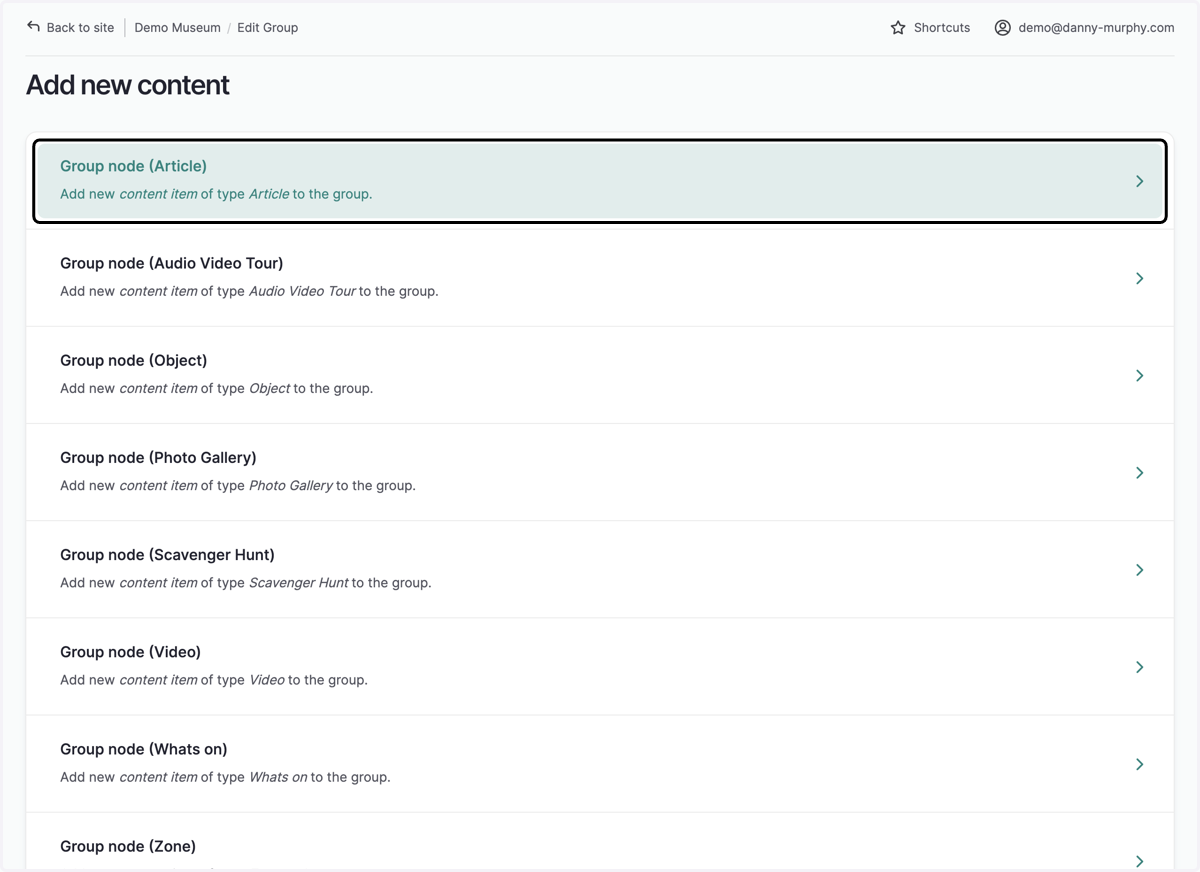This screenshot has height=872, width=1200.
Task: Click the description mentioning type Photo Gallery
Action: [x=238, y=485]
